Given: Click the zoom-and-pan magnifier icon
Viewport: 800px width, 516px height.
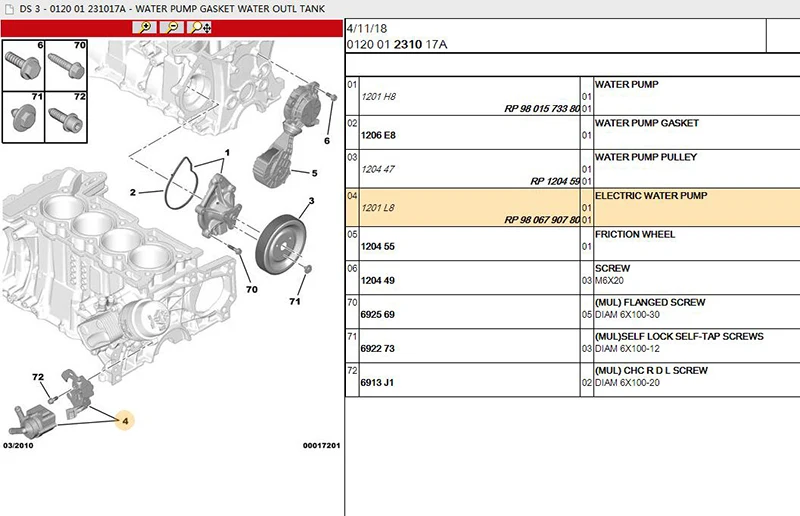Looking at the screenshot, I should point(199,27).
